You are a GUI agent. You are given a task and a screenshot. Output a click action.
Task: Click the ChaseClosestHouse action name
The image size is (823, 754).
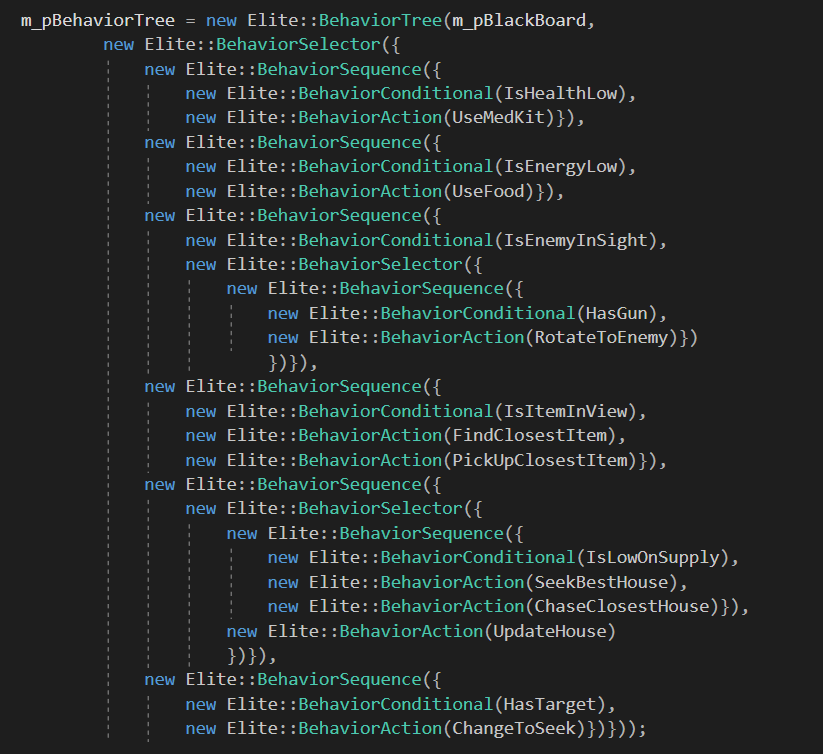tap(622, 607)
